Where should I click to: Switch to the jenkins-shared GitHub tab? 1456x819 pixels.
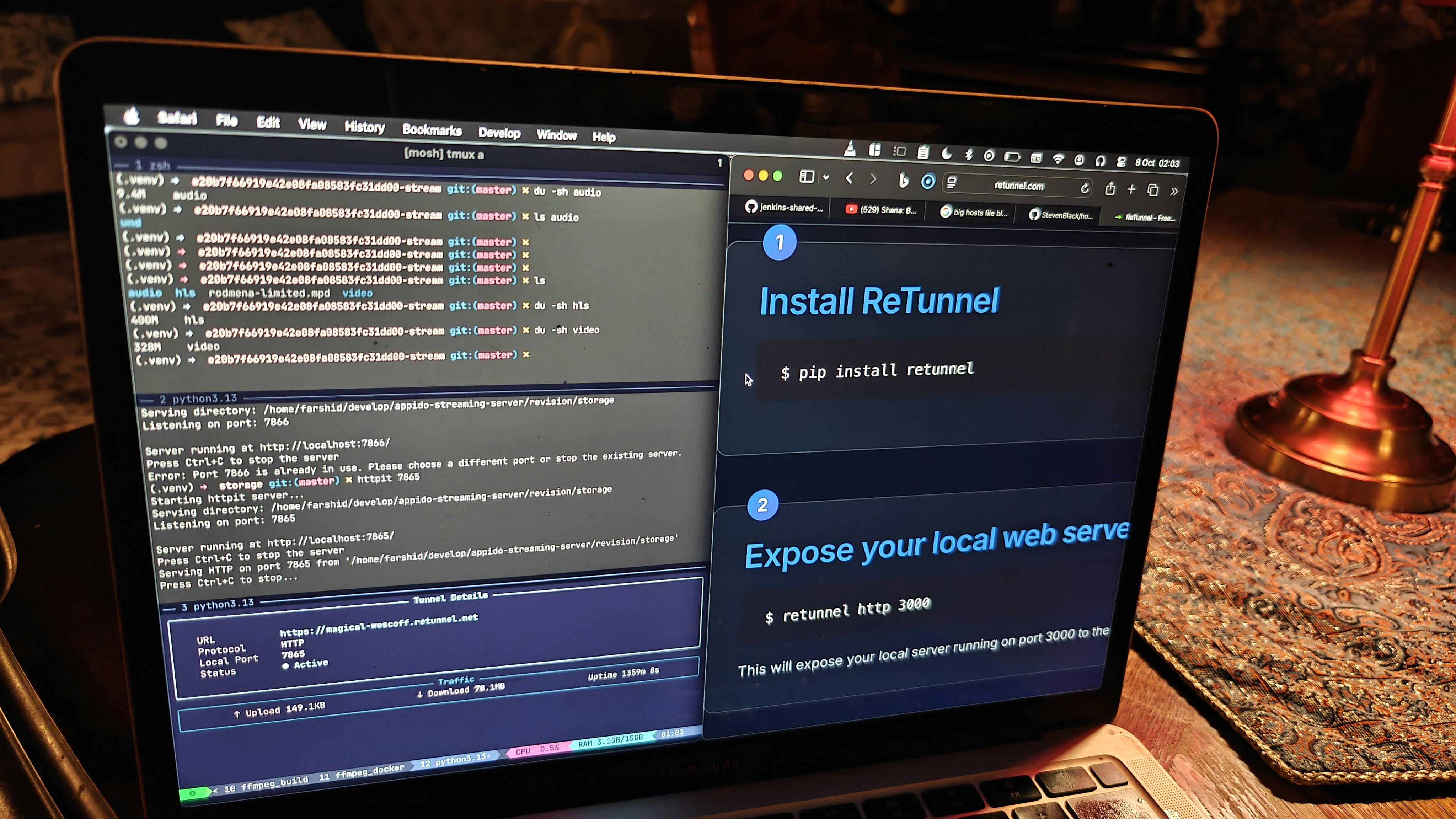[x=784, y=208]
